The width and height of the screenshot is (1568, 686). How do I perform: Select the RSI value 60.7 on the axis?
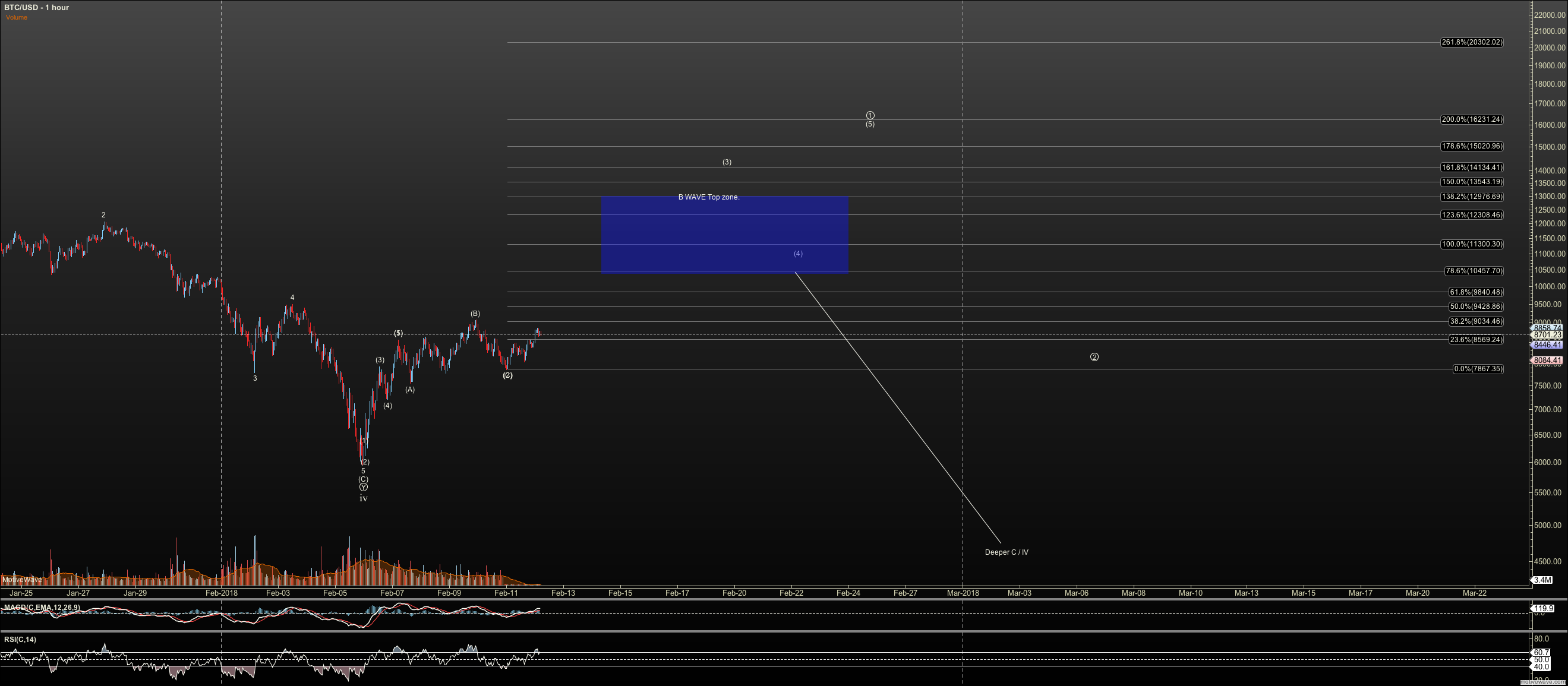(1541, 653)
